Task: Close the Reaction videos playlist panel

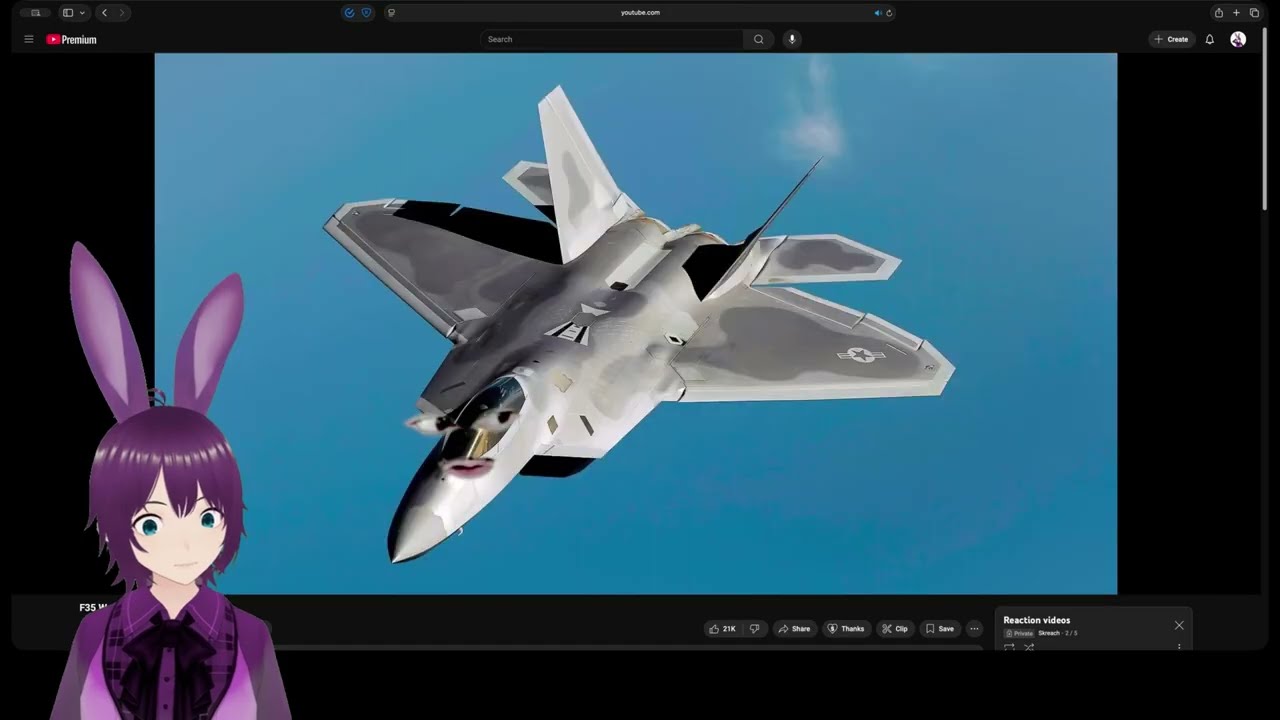Action: [1179, 625]
